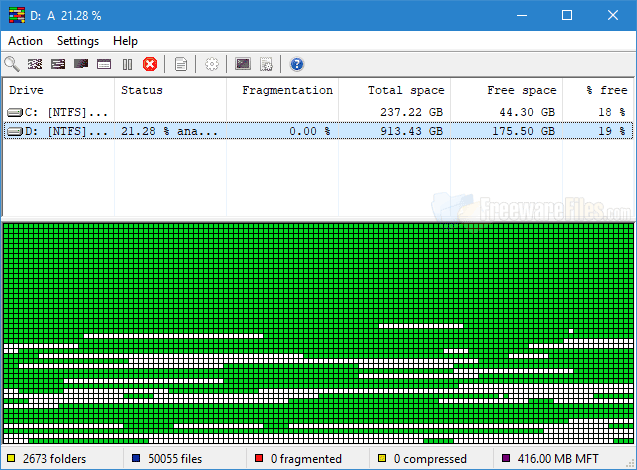Start Full optimization from the toolbar

click(x=81, y=64)
